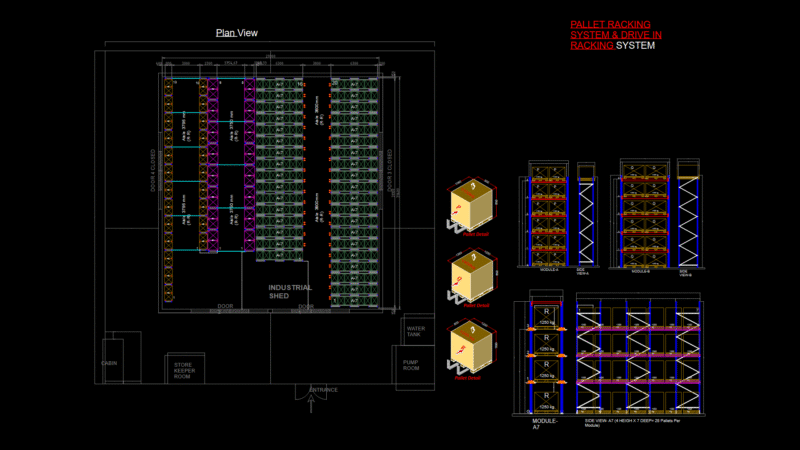Select the right "DOOR" label on the shed's bottom wall
800x450 pixels.
pyautogui.click(x=306, y=307)
